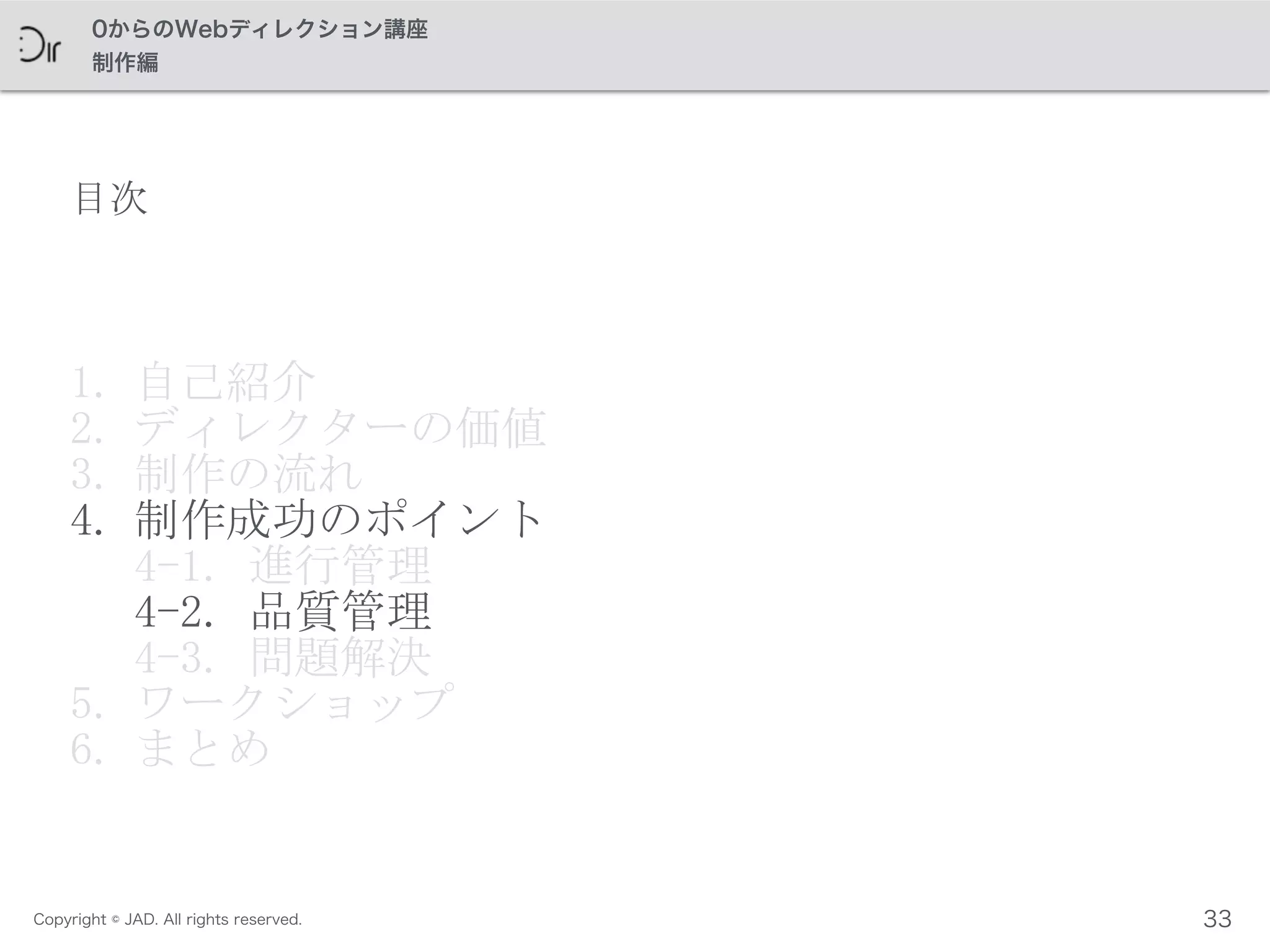1270x952 pixels.
Task: Select item 2. ディレクターの価値
Action: tap(309, 428)
